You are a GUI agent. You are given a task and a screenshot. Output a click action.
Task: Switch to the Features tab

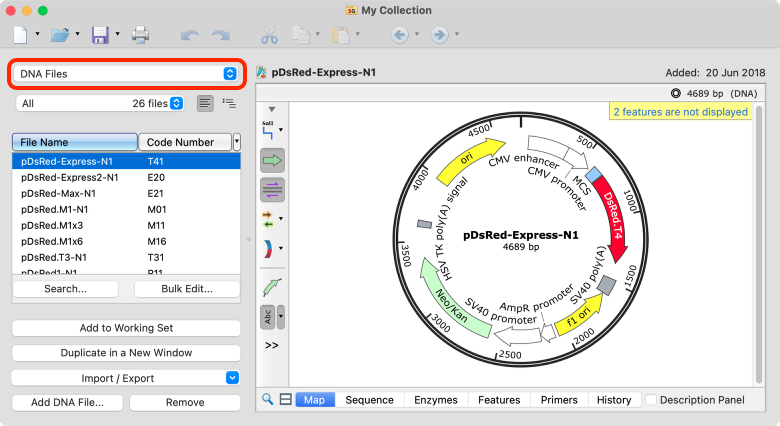point(499,400)
